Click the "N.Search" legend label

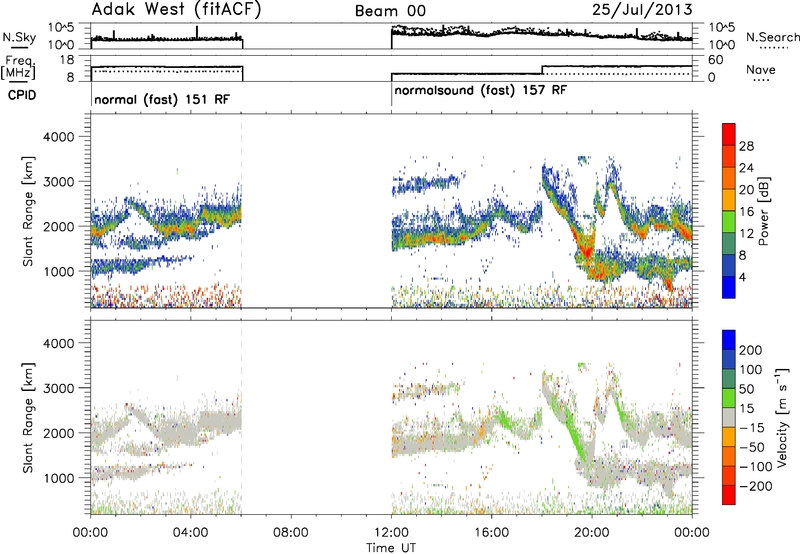tap(772, 37)
